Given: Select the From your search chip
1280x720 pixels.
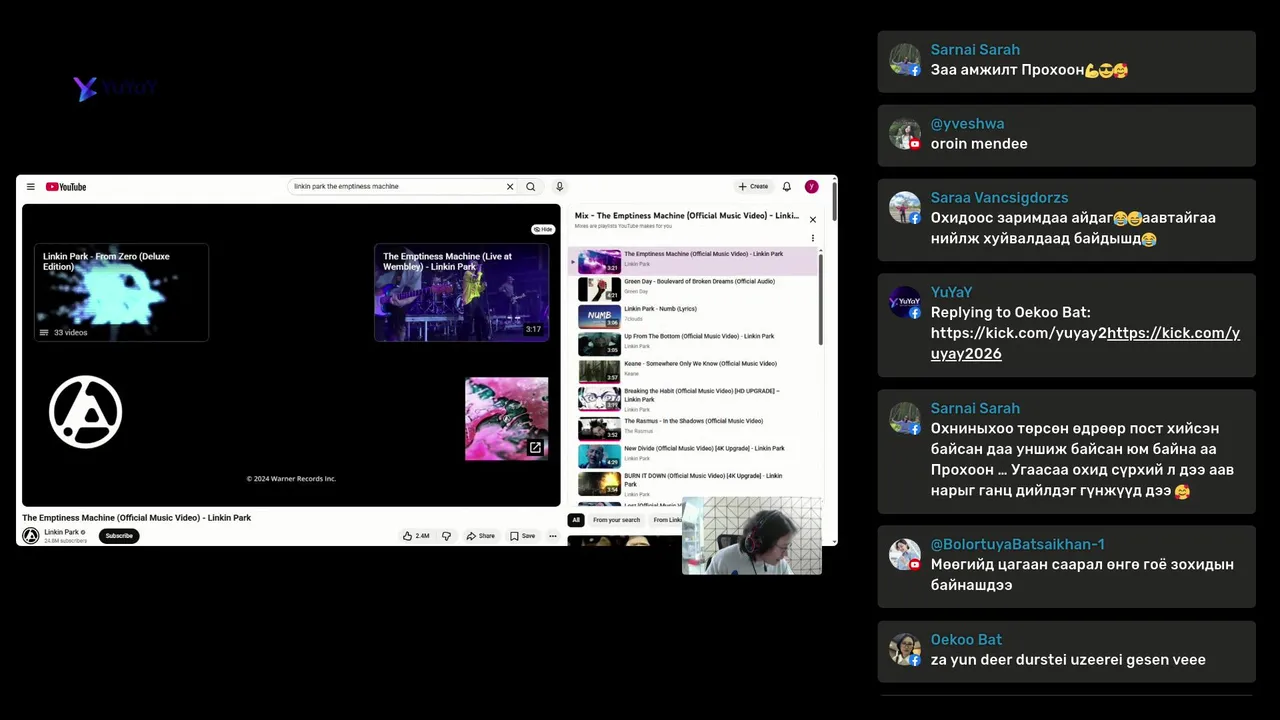Looking at the screenshot, I should click(x=616, y=520).
